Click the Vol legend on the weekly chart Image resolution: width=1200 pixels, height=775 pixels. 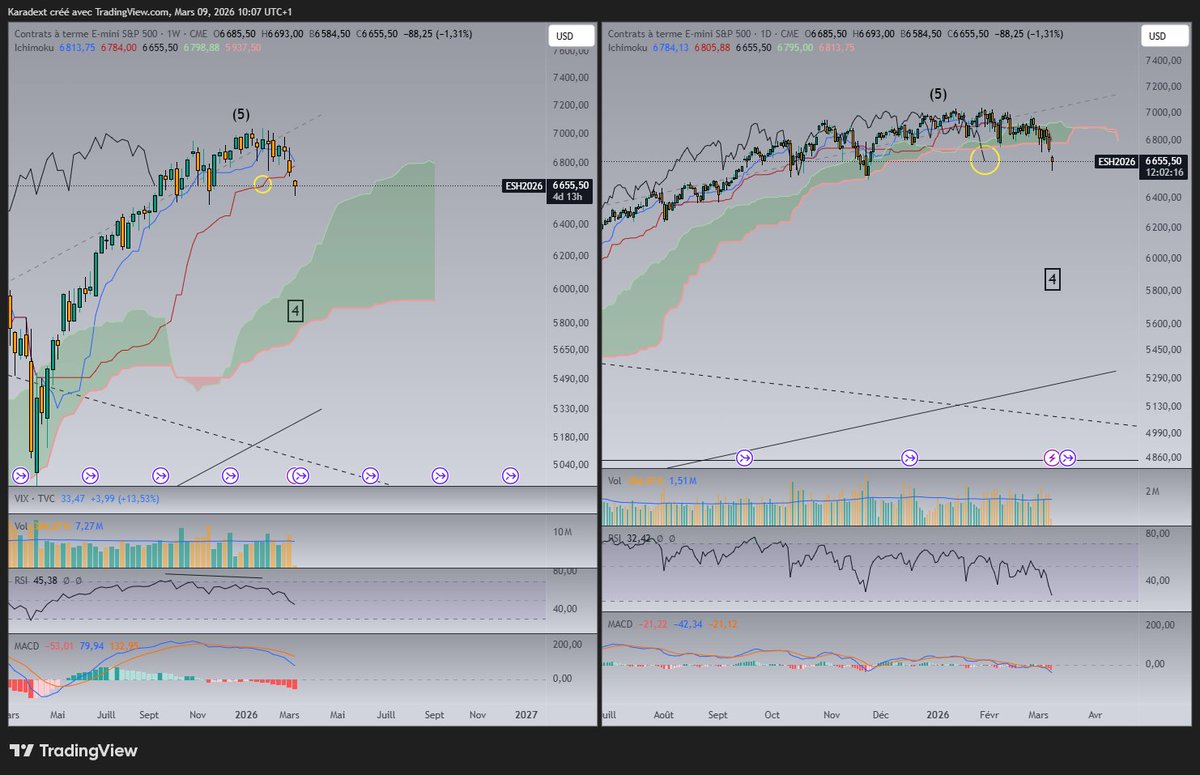pyautogui.click(x=20, y=525)
